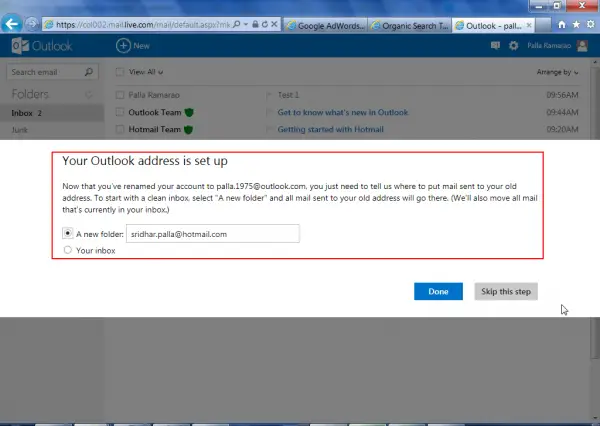The height and width of the screenshot is (426, 600).
Task: Tick the checkbox beside Outlook Team email
Action: 120,112
